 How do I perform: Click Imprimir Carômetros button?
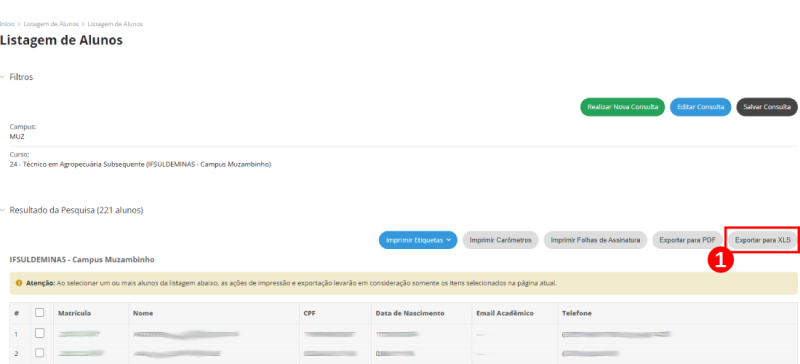click(x=501, y=240)
